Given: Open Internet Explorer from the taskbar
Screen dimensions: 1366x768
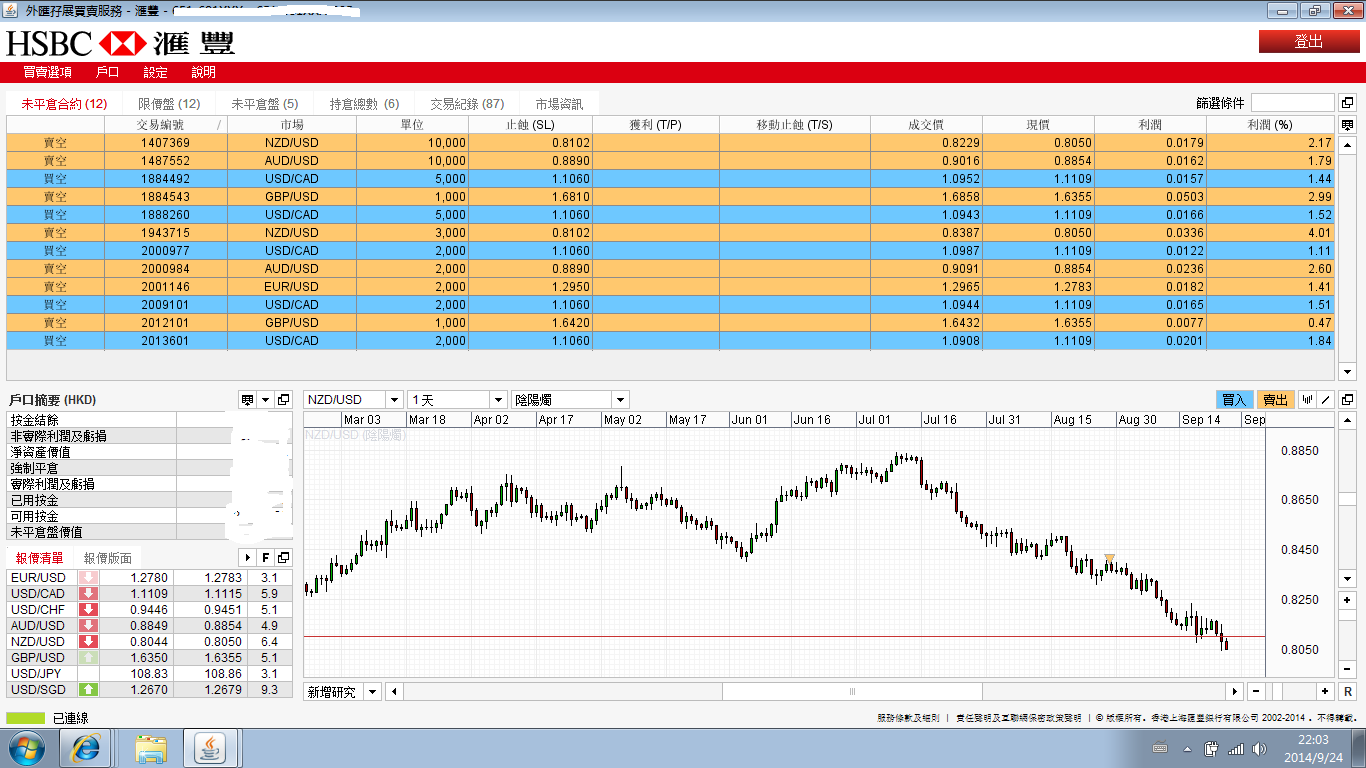Looking at the screenshot, I should click(85, 747).
